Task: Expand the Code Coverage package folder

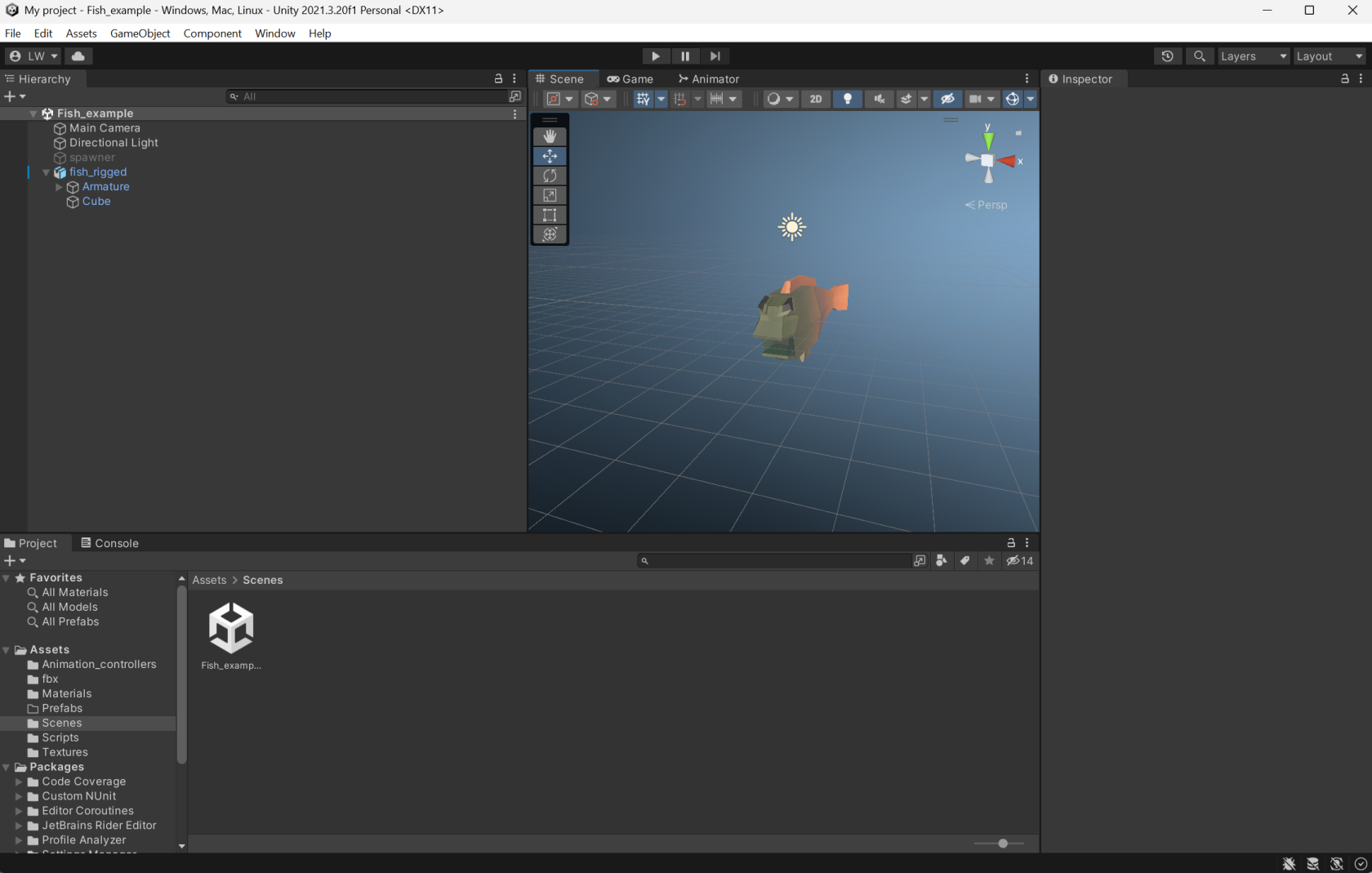Action: pos(19,782)
